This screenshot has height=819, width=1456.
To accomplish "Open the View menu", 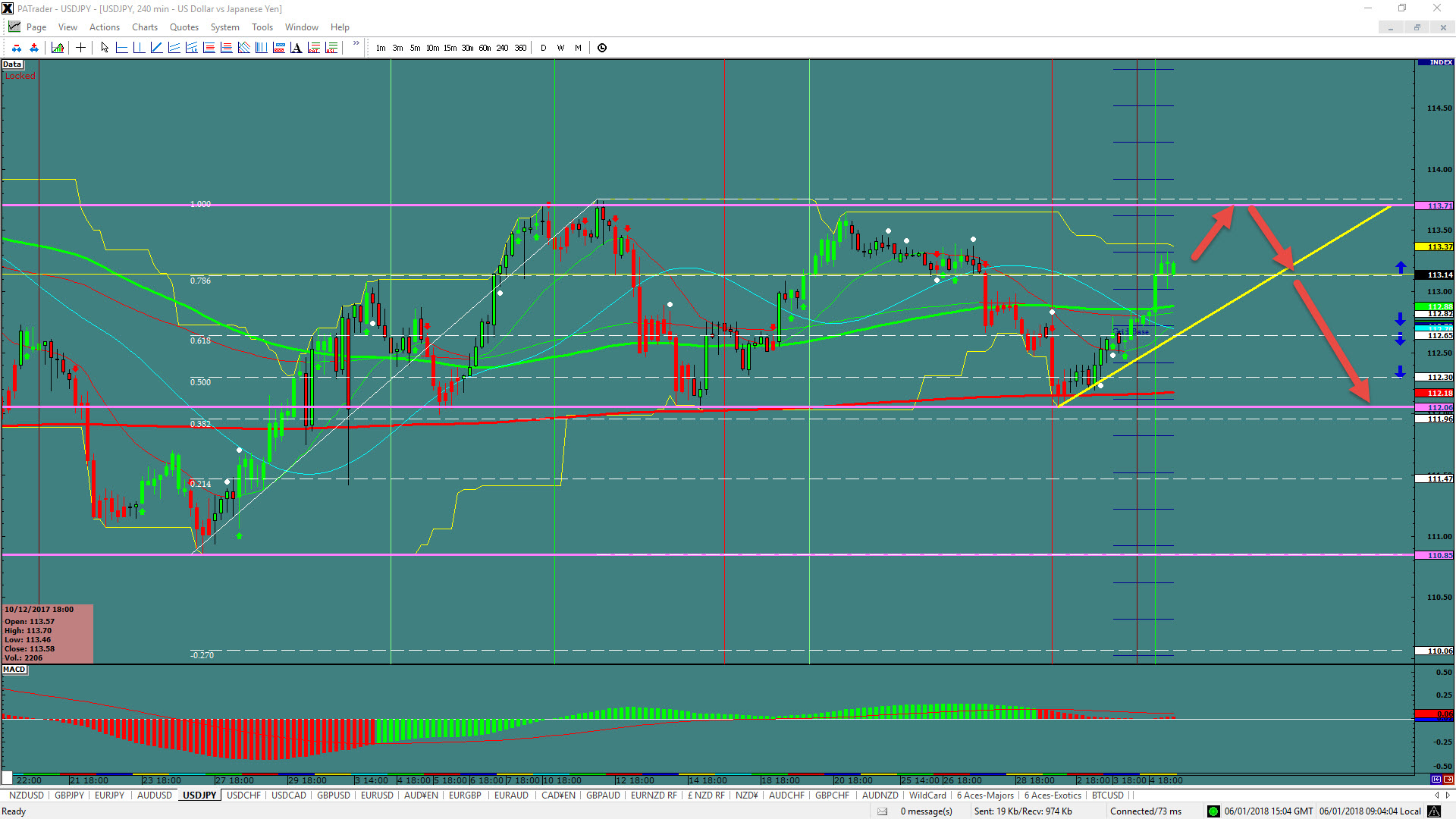I will [x=67, y=27].
